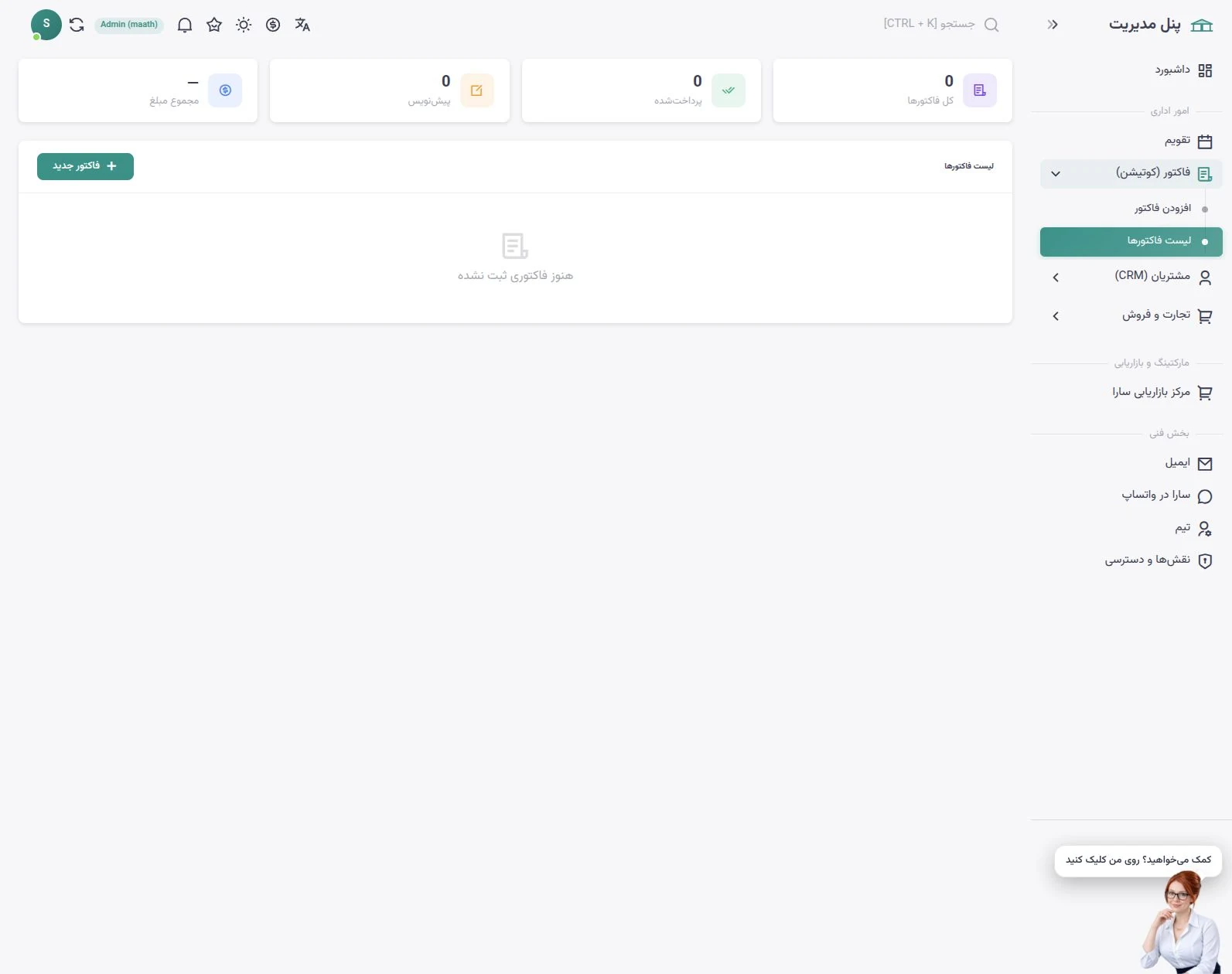1232x974 pixels.
Task: Expand مشتریان (CRM) chevron
Action: pos(1056,278)
